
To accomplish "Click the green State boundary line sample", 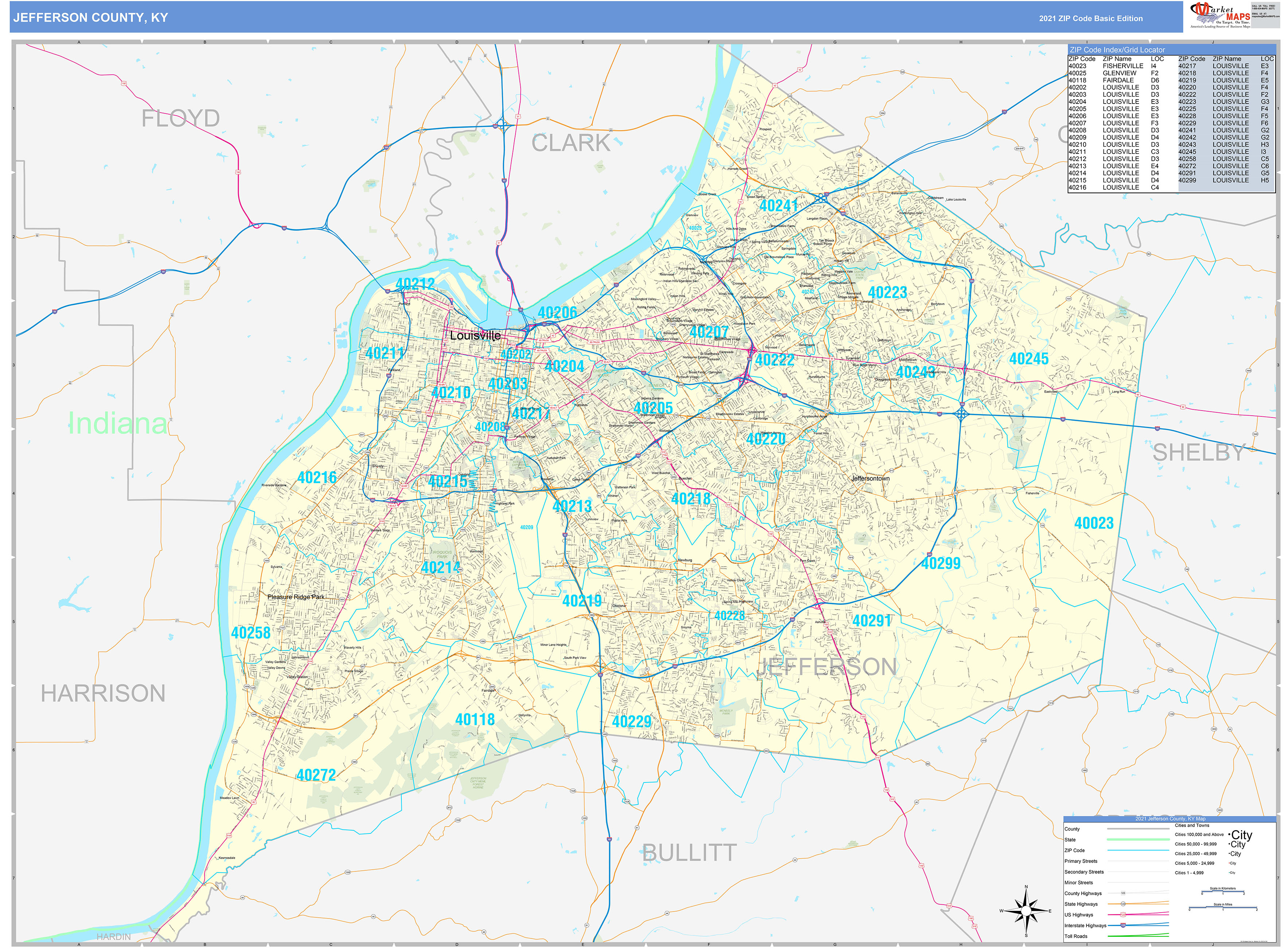I will 1138,840.
